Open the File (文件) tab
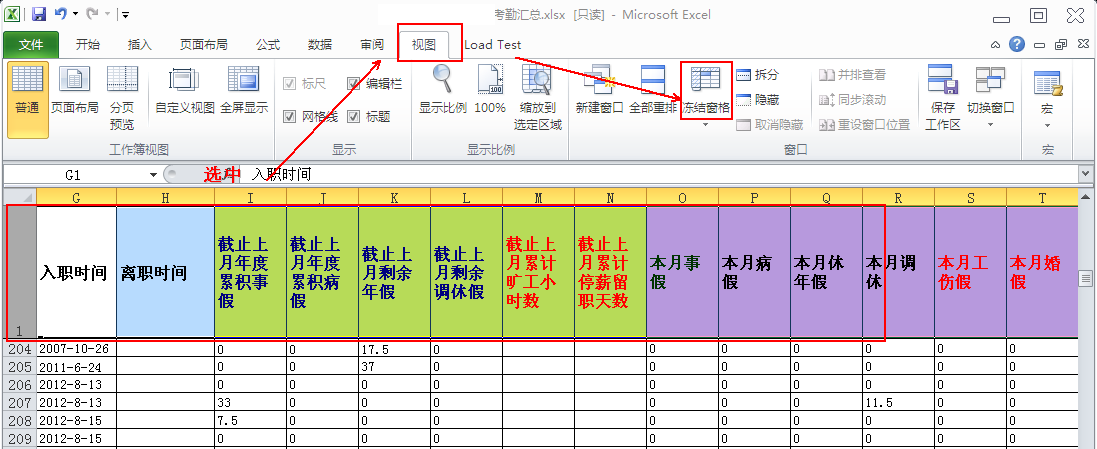Image resolution: width=1097 pixels, height=449 pixels. tap(31, 45)
